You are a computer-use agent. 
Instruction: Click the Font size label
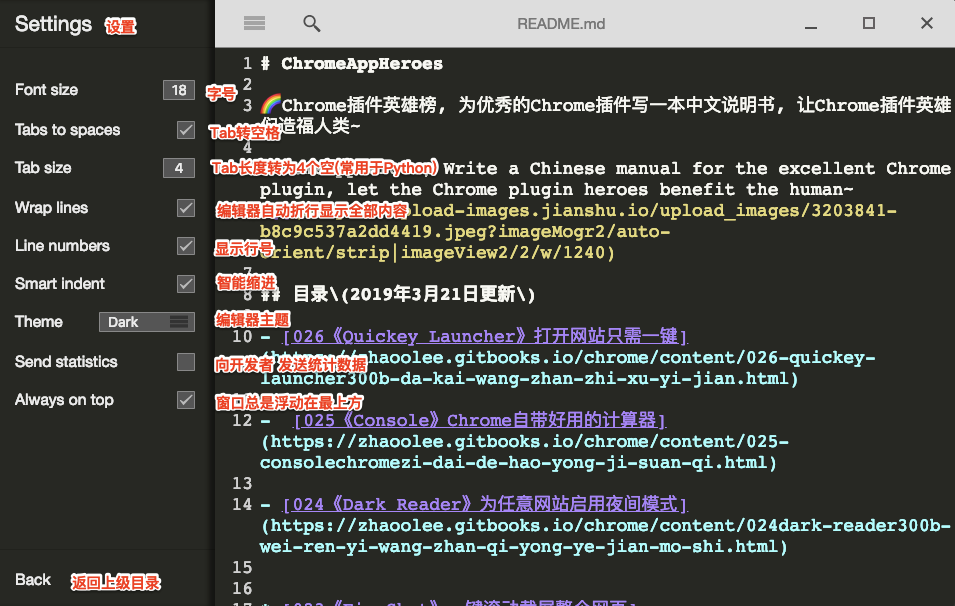[46, 90]
